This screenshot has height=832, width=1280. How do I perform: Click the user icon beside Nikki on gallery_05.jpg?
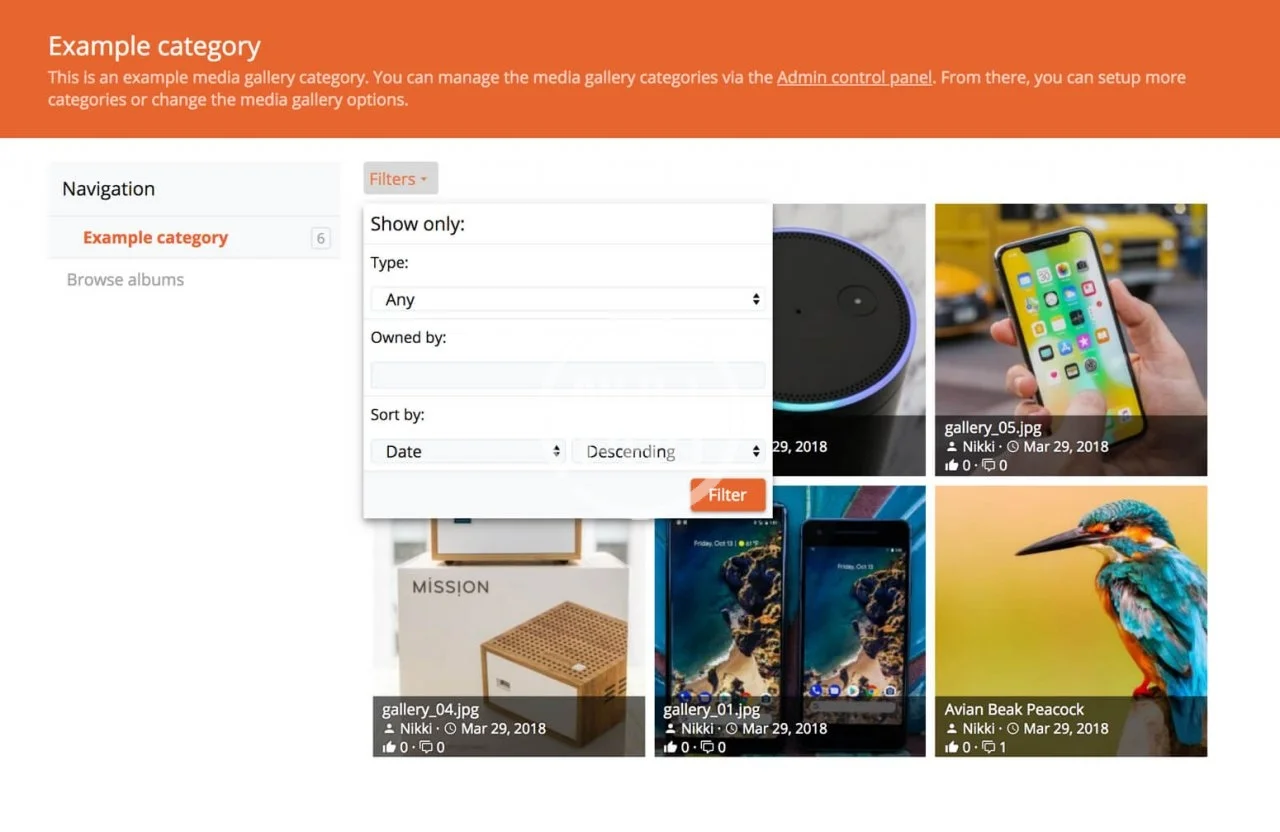pos(951,447)
